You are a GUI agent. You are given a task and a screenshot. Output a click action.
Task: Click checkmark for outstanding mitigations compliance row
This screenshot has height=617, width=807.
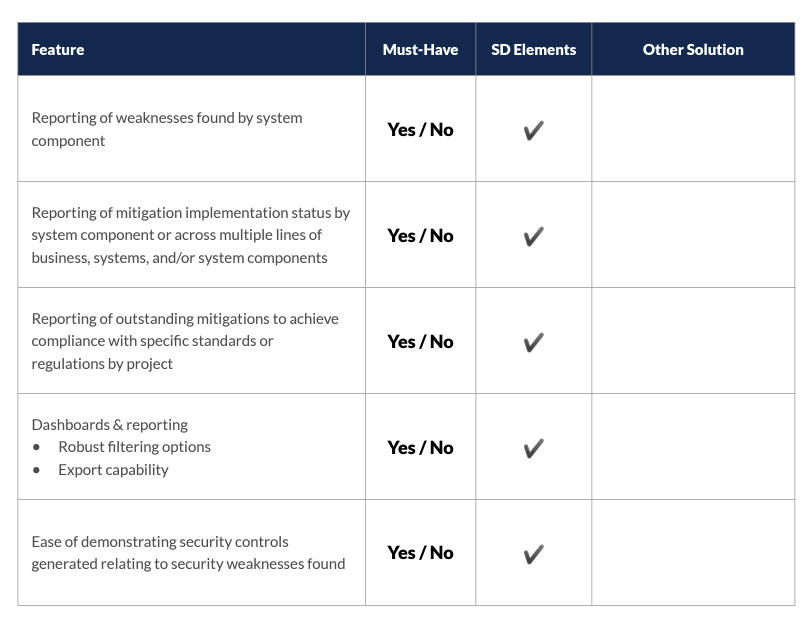[533, 343]
